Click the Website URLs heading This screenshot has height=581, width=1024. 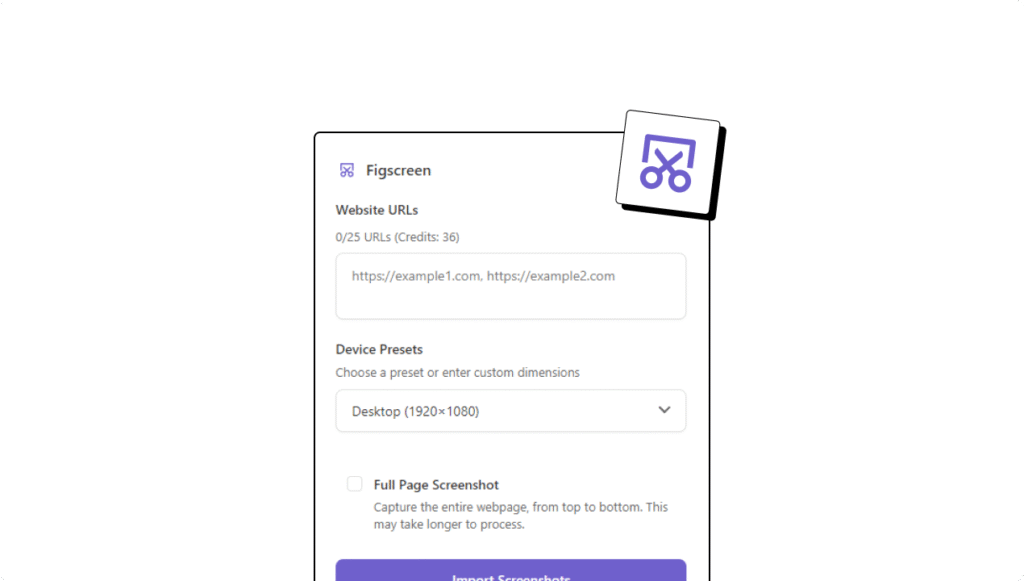point(377,210)
